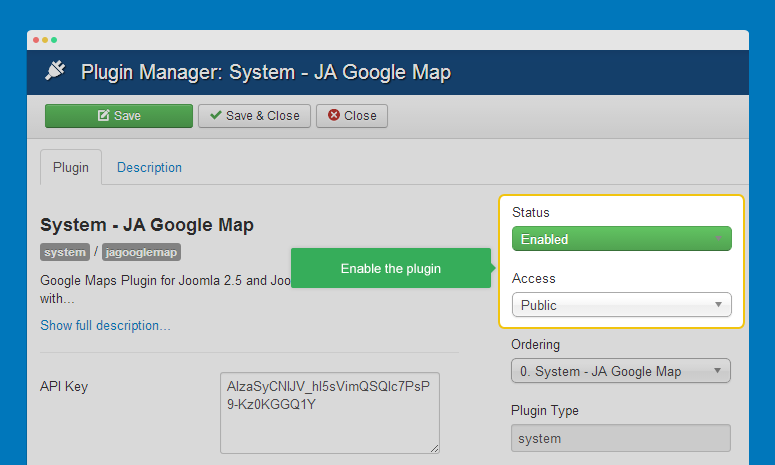Click the 'jagooglemap' label badge
The image size is (775, 465).
(141, 252)
